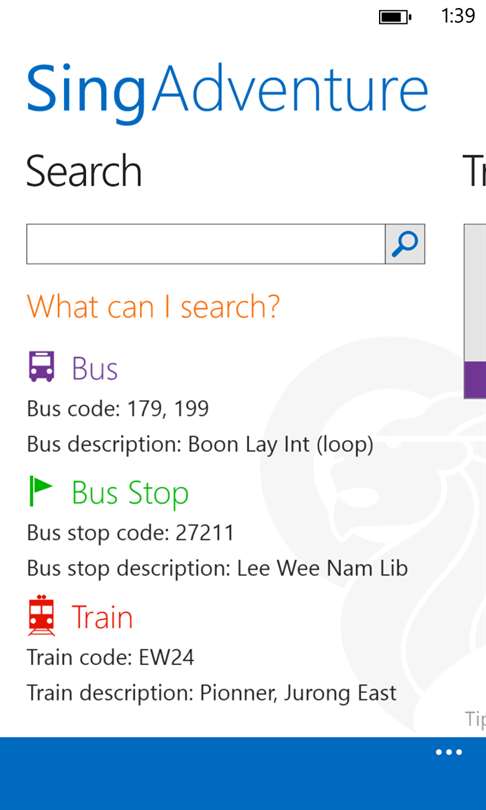Tap the purple tile on next panel
Viewport: 486px width, 810px height.
point(475,380)
